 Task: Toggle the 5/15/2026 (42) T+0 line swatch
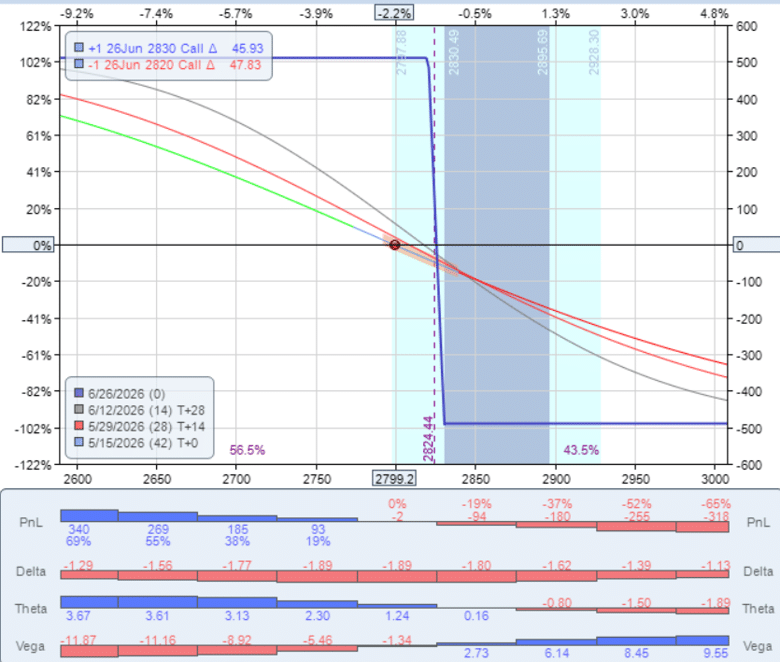coord(79,442)
